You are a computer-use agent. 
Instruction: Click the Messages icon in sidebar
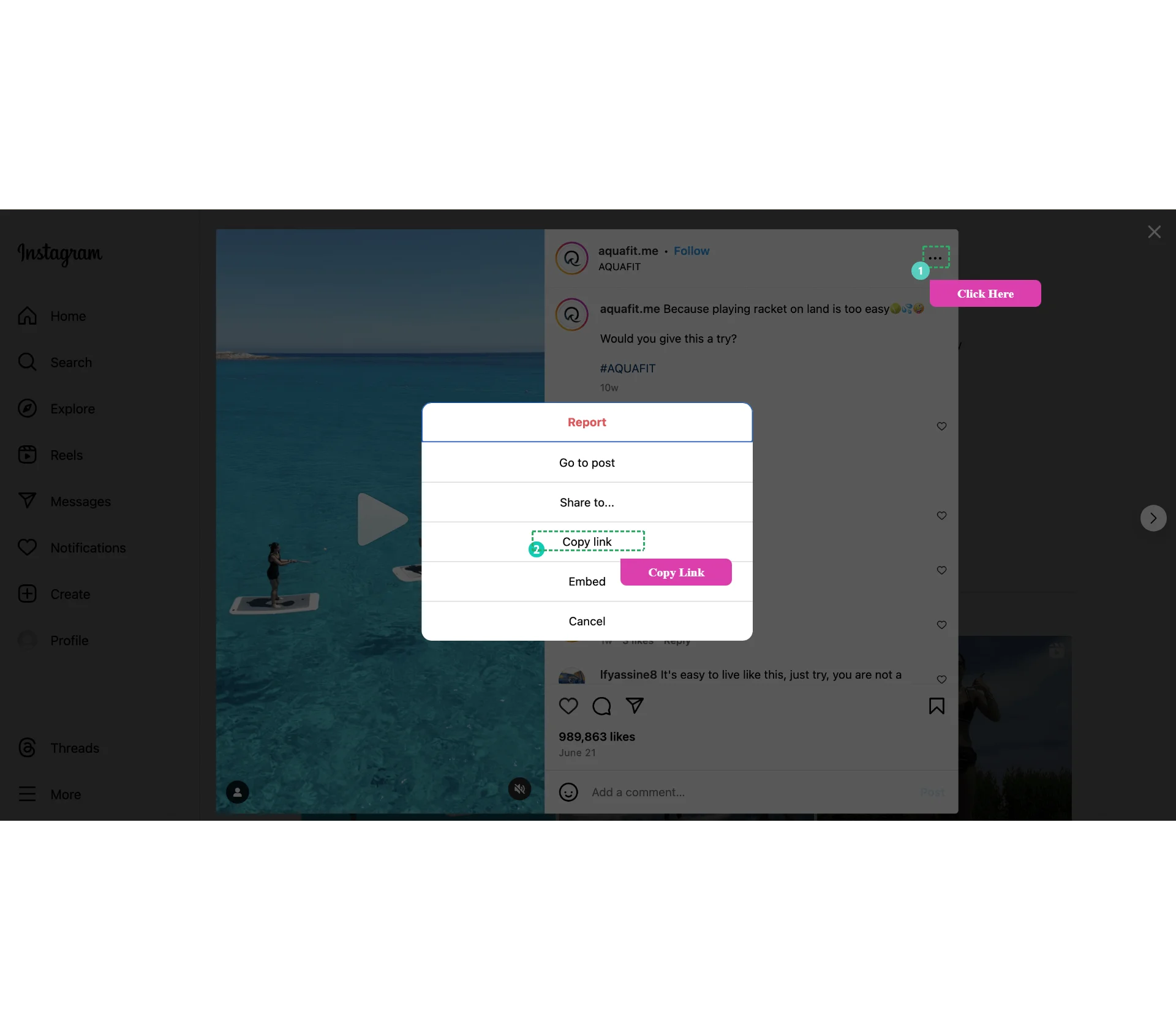(x=27, y=500)
